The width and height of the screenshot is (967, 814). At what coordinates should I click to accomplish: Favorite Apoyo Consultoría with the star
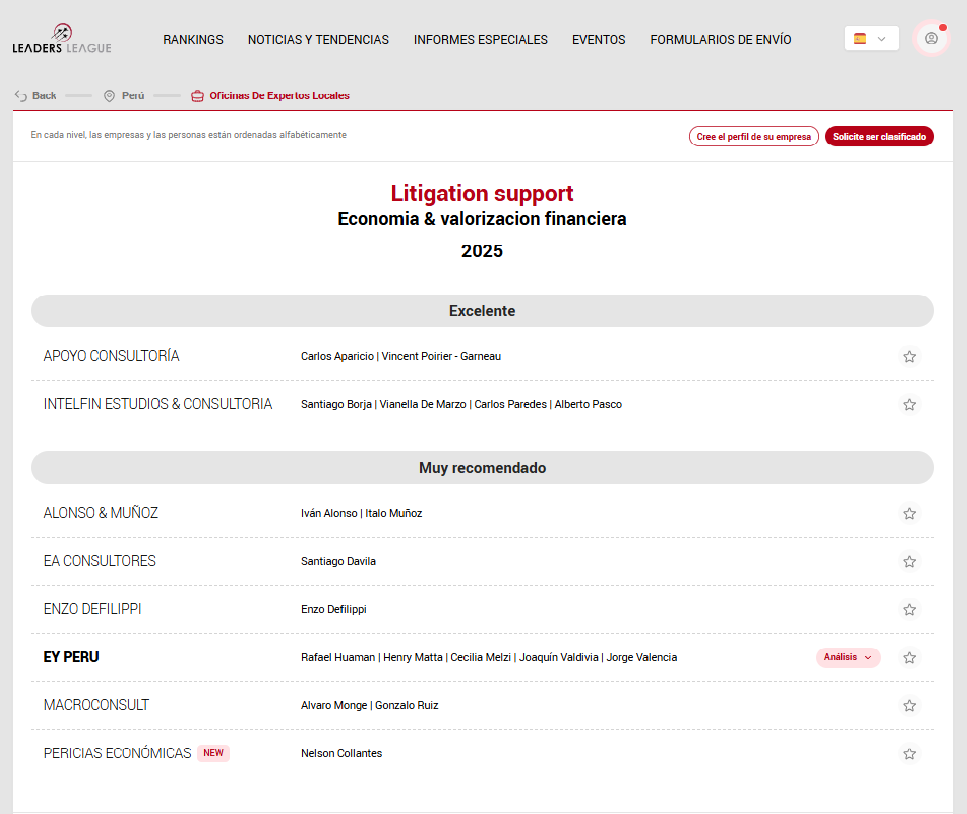pos(909,357)
